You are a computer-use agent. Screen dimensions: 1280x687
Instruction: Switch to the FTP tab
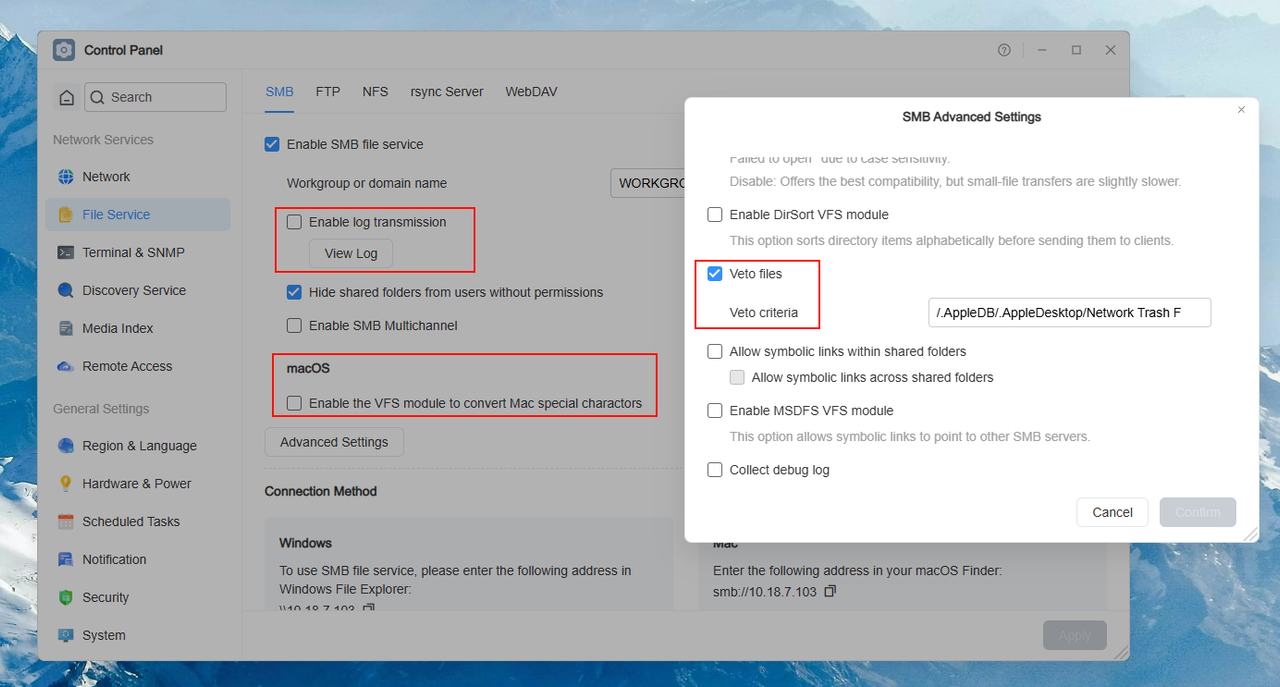click(x=328, y=92)
